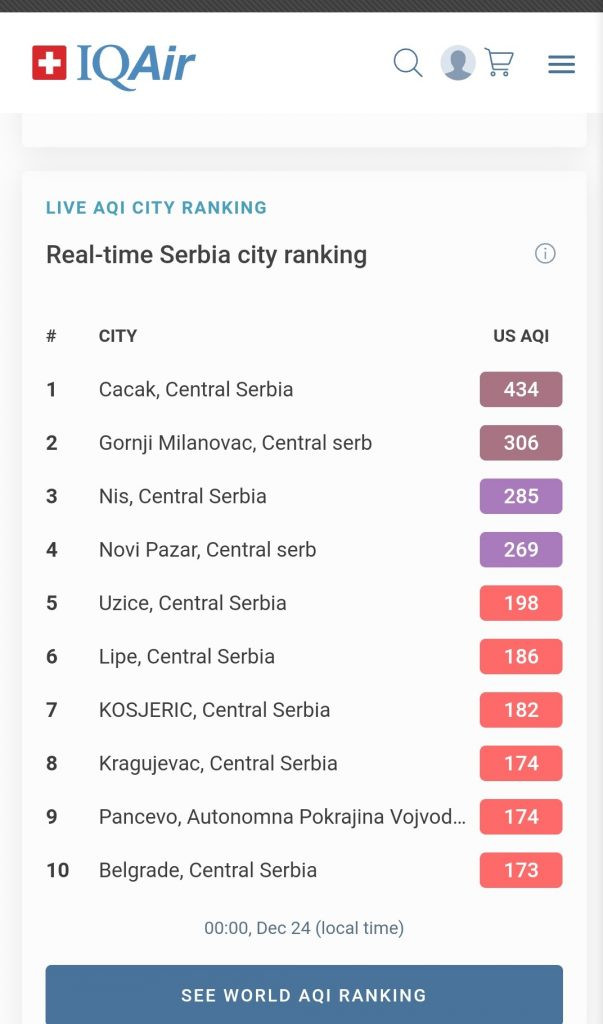Click the IQAir logo

click(x=113, y=64)
